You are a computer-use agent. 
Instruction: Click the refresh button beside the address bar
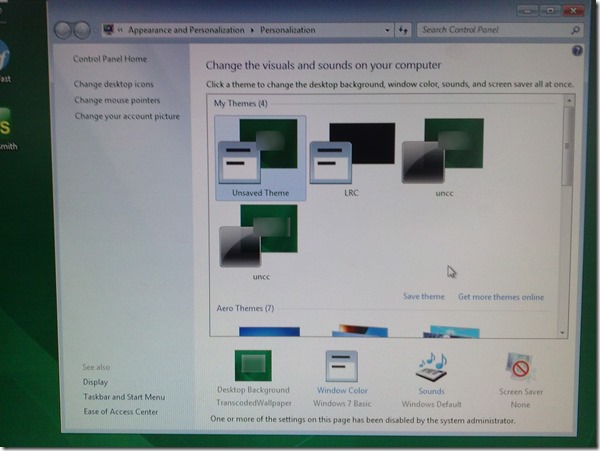[x=402, y=31]
